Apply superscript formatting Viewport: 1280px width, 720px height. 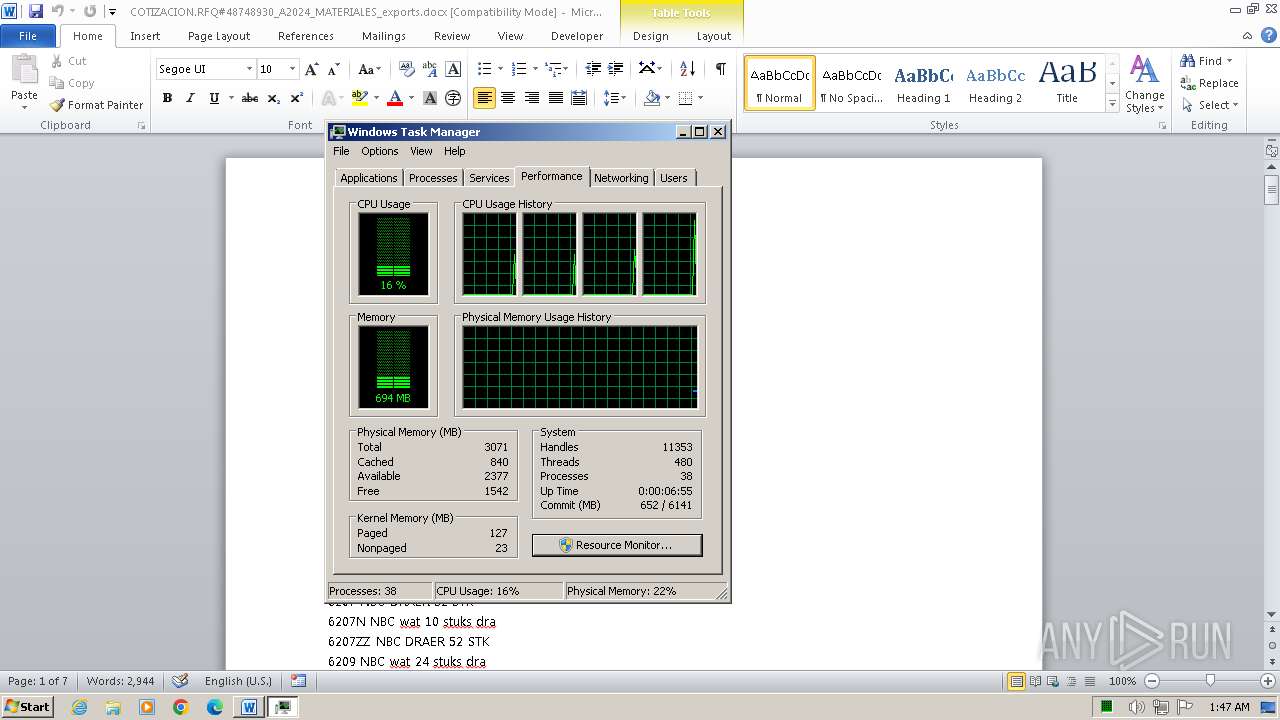(x=297, y=98)
